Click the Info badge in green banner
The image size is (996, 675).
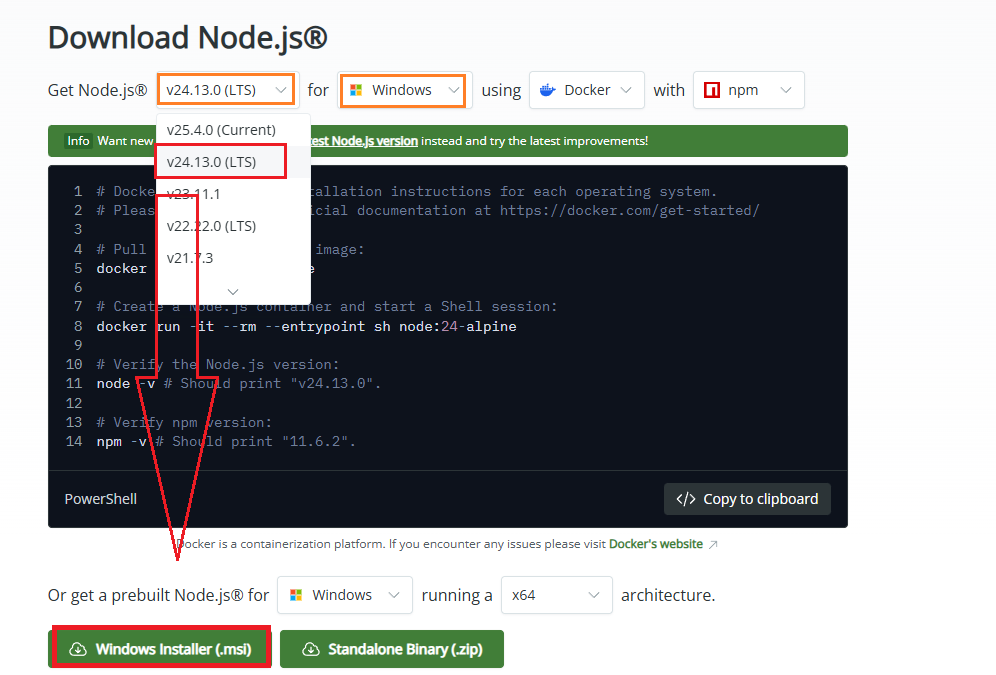tap(79, 141)
